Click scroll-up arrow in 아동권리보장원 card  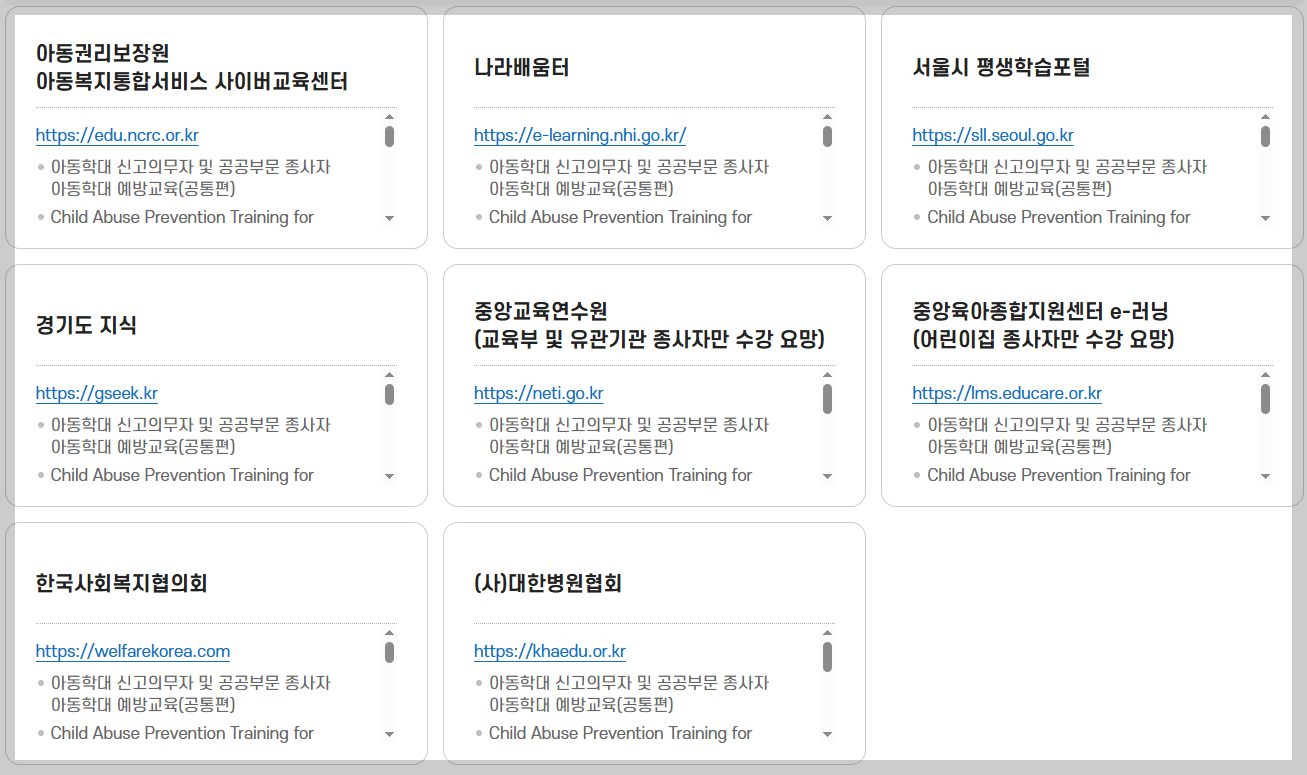[389, 117]
